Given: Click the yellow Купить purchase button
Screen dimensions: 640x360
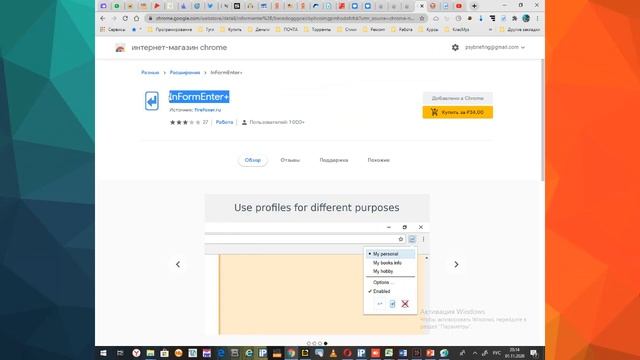Looking at the screenshot, I should click(458, 112).
